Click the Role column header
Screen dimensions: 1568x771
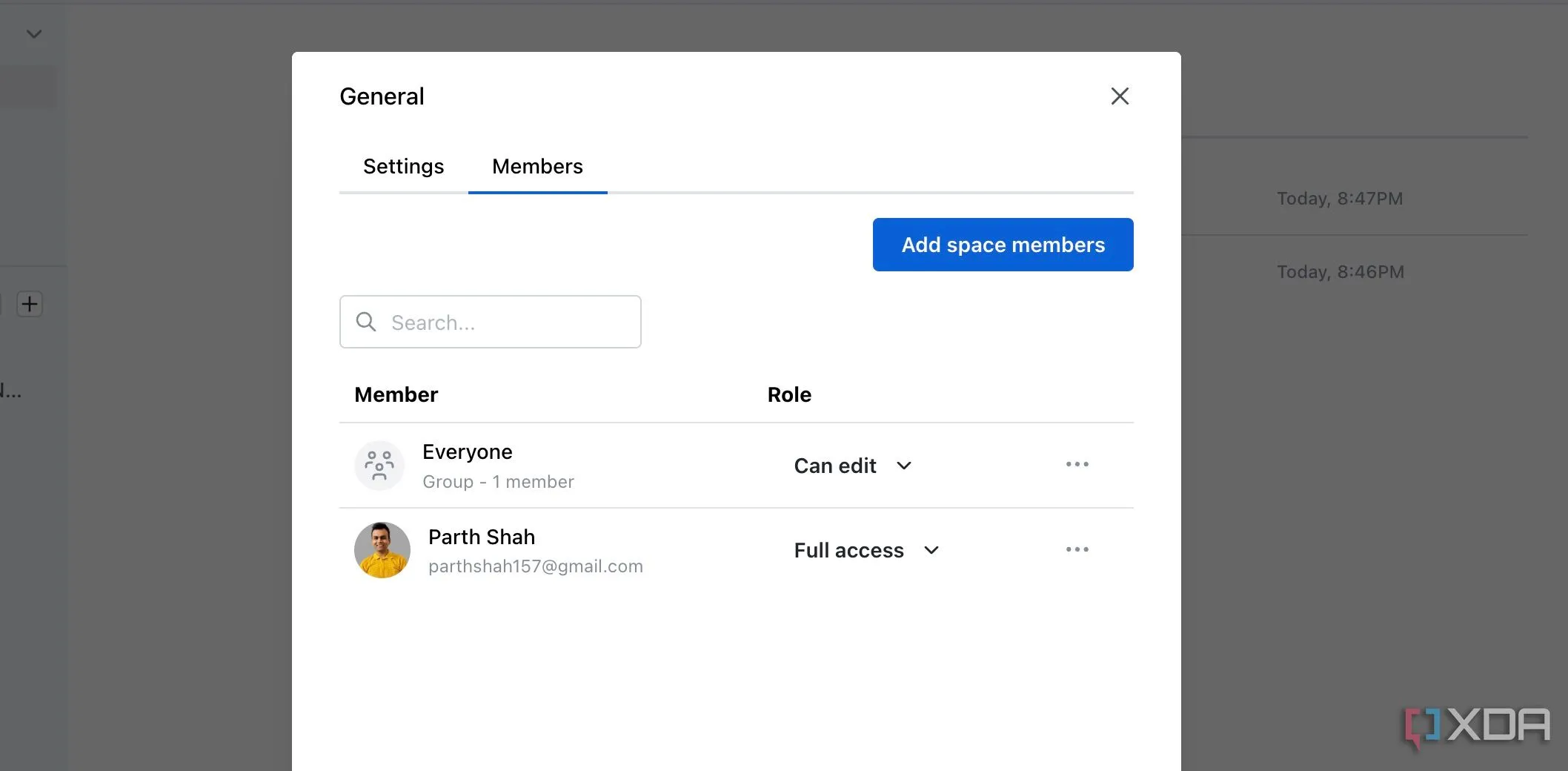(x=789, y=394)
